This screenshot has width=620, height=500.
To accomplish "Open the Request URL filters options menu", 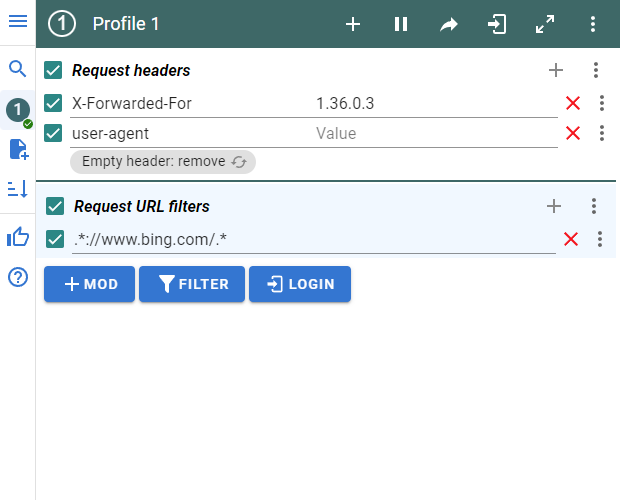I will 594,206.
